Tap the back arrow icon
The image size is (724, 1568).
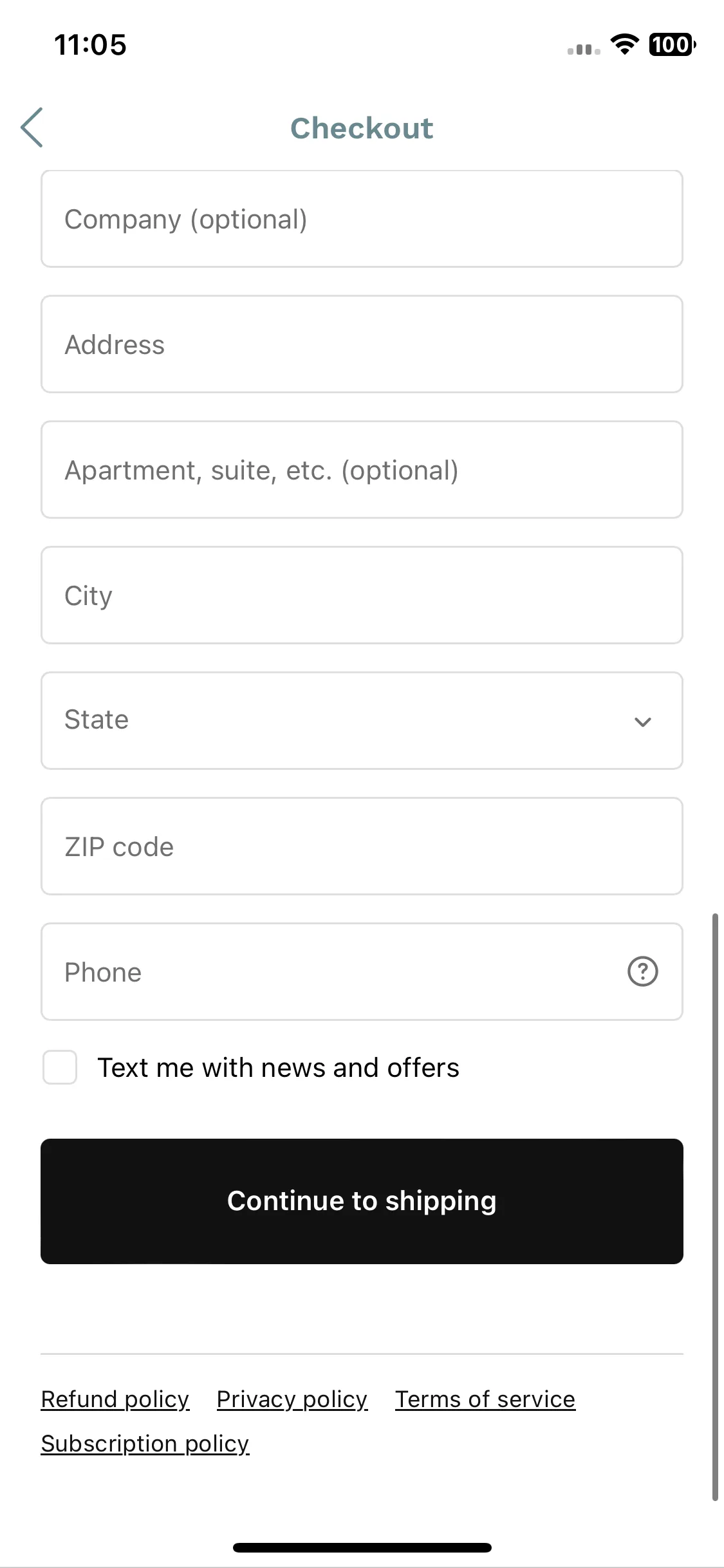[32, 127]
